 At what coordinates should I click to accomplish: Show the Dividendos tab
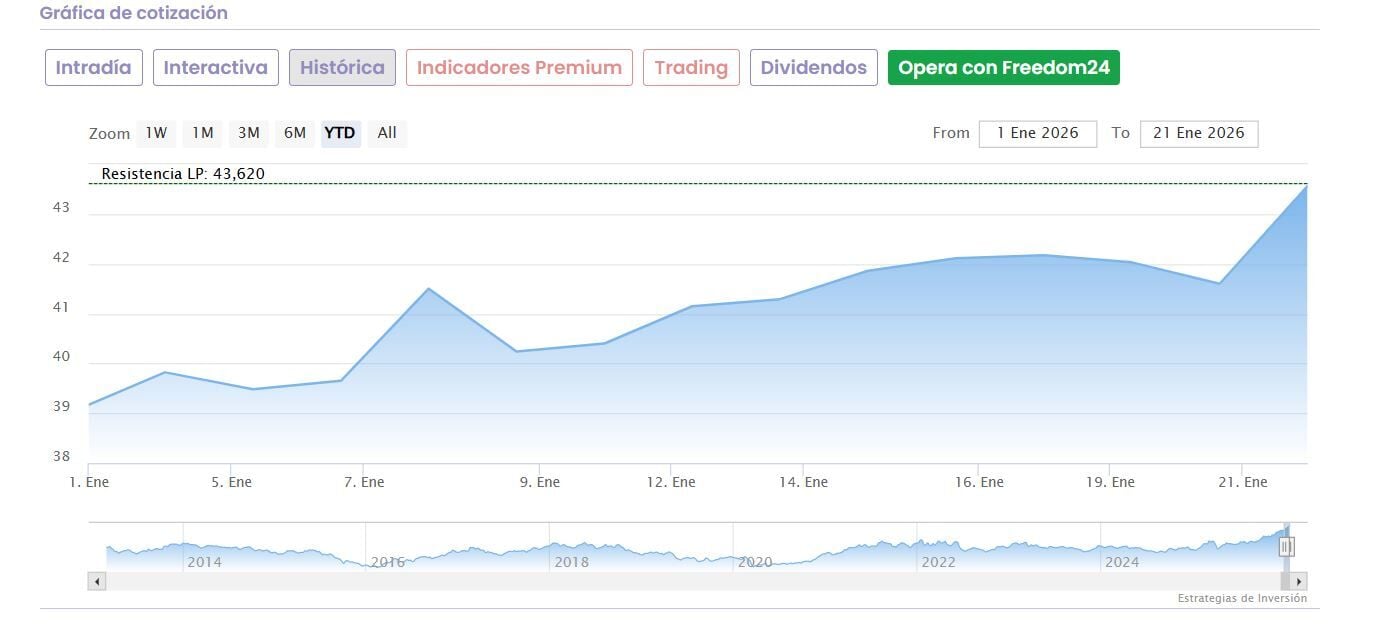coord(813,68)
